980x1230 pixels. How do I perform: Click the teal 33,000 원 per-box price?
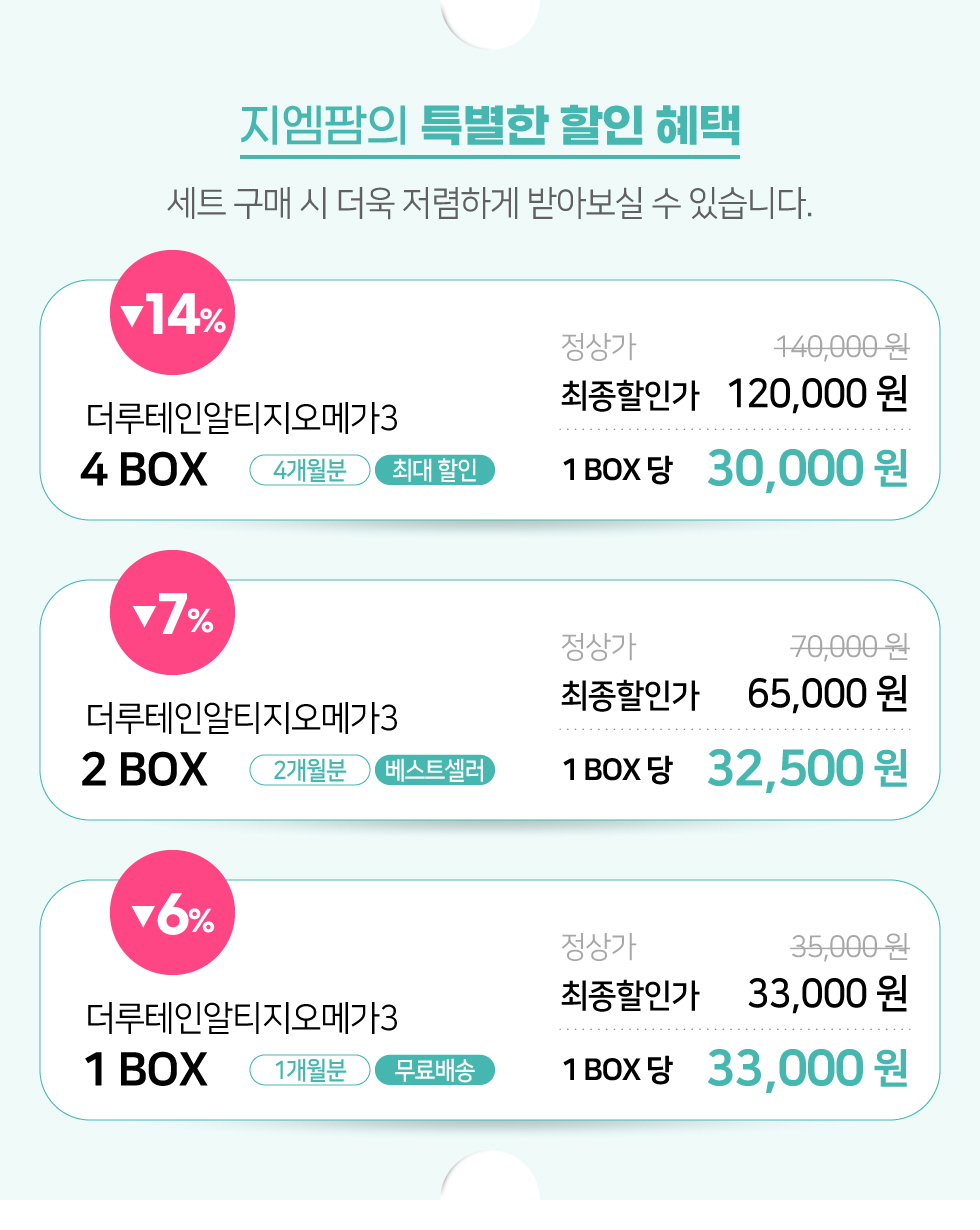point(808,1068)
